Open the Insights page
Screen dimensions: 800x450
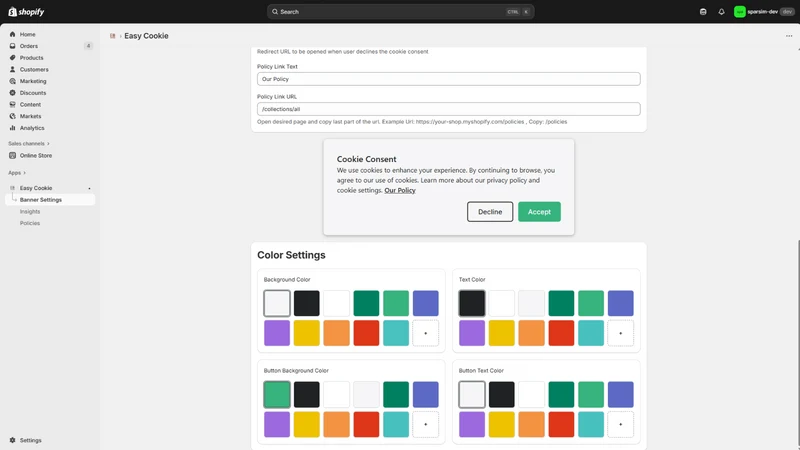point(30,212)
